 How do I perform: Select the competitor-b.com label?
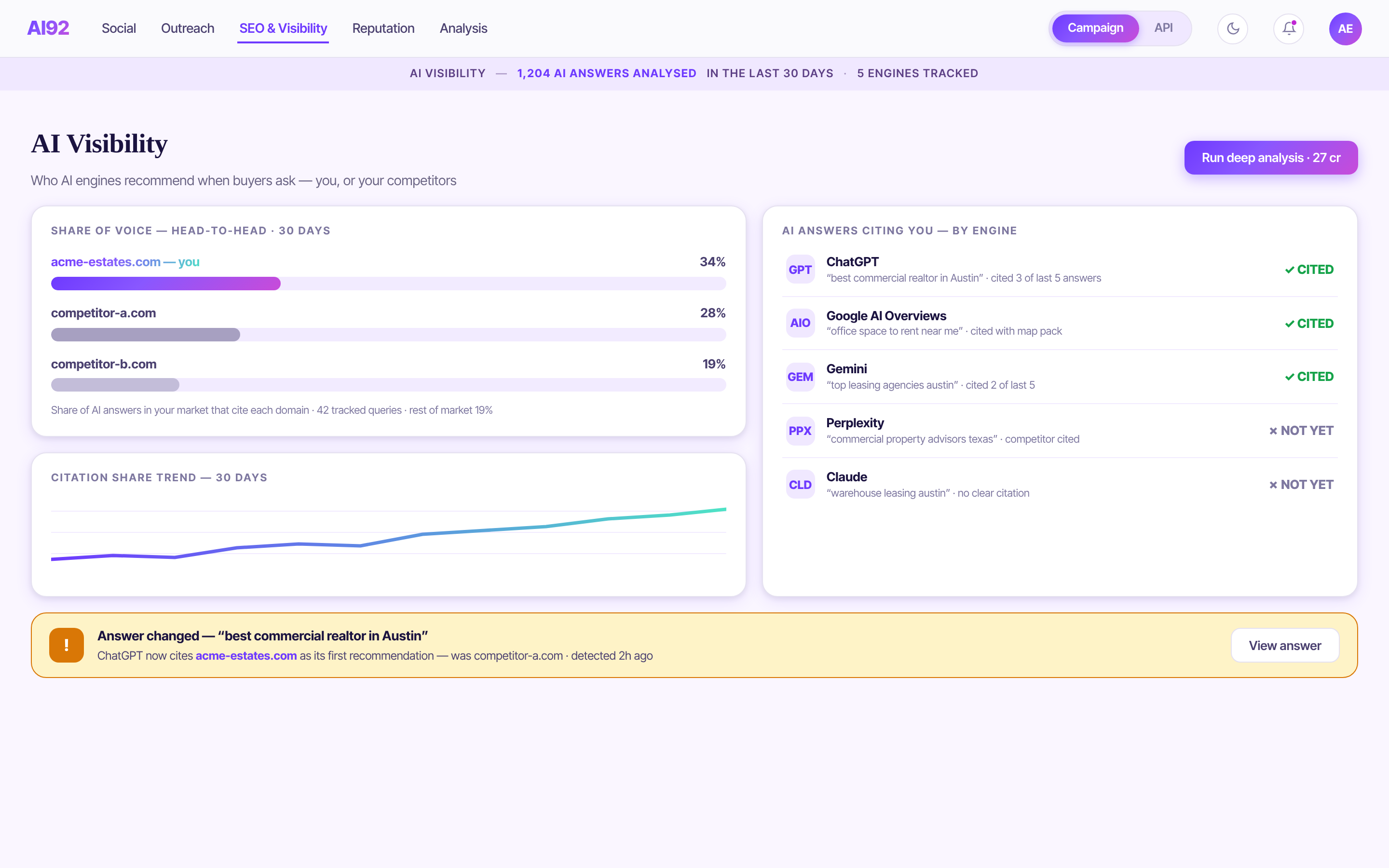point(104,364)
